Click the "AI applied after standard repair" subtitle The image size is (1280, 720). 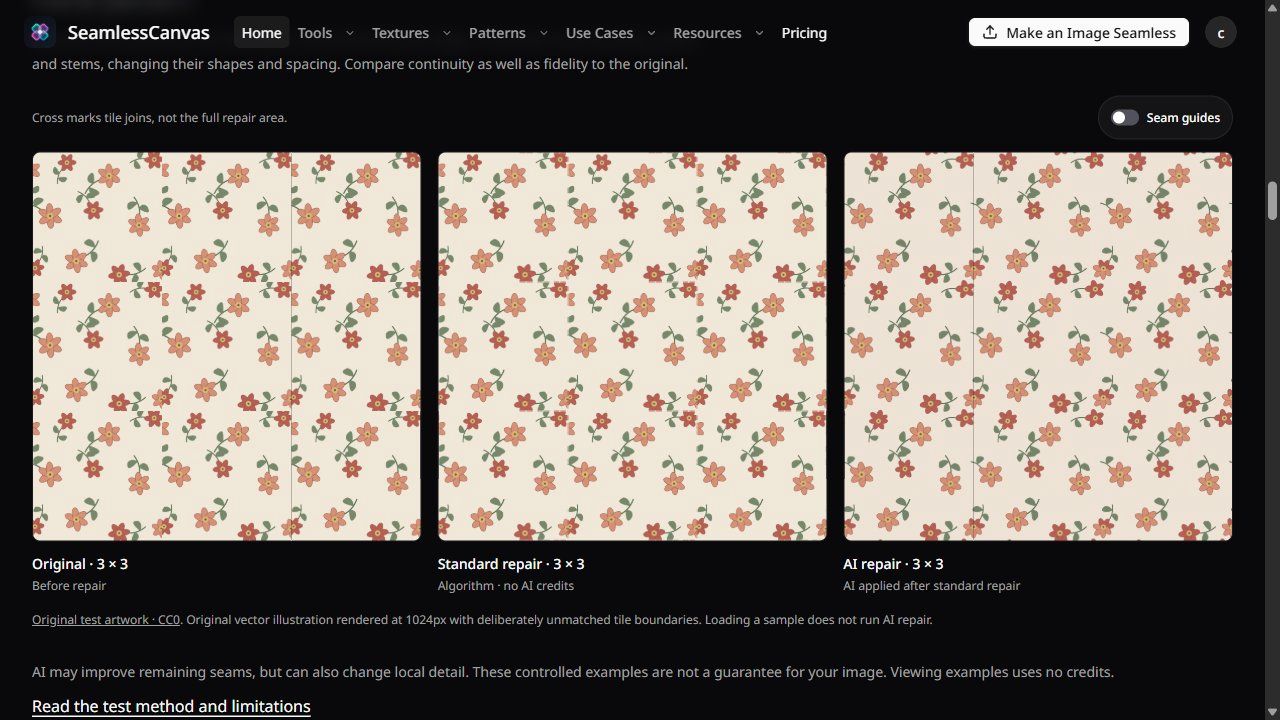932,586
